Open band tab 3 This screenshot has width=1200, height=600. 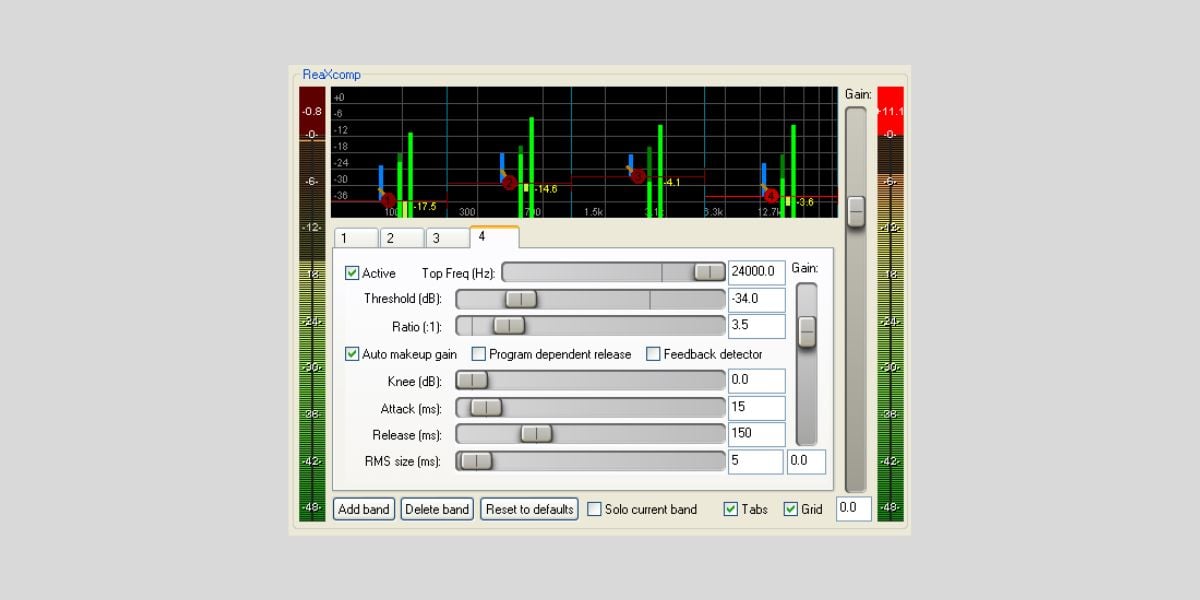(447, 238)
